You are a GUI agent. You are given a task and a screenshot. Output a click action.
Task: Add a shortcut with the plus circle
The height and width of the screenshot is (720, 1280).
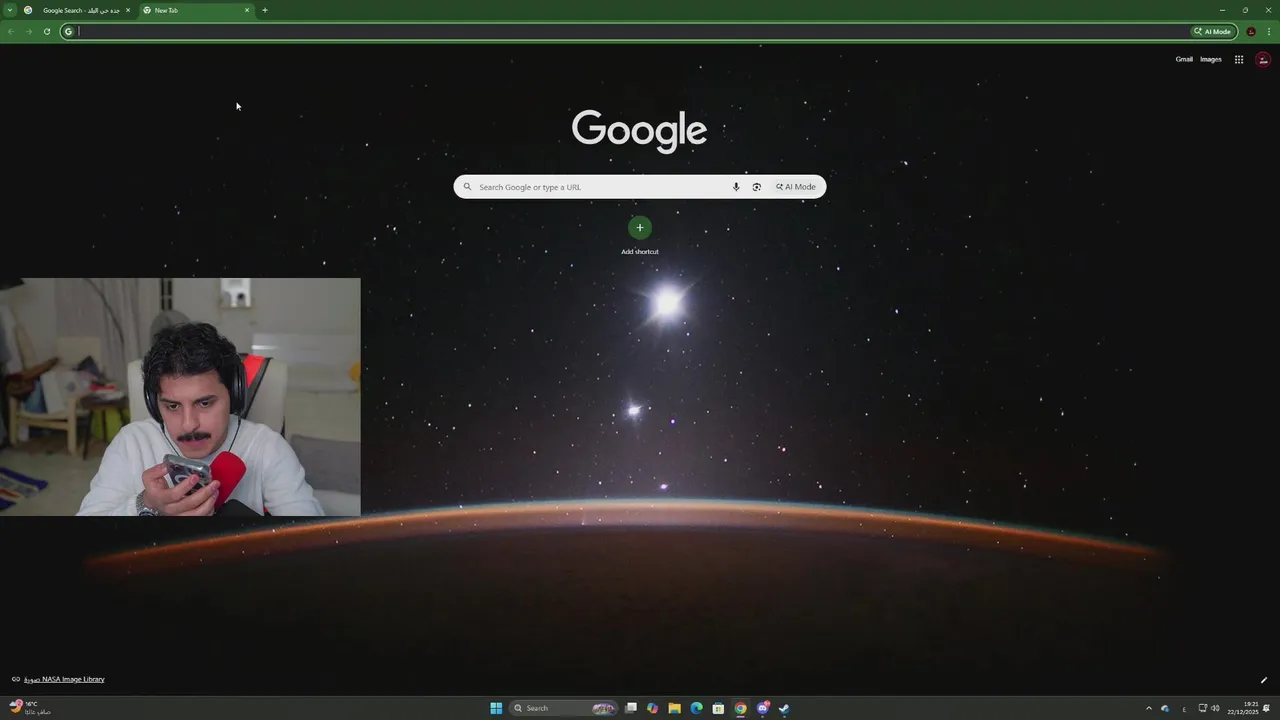640,228
